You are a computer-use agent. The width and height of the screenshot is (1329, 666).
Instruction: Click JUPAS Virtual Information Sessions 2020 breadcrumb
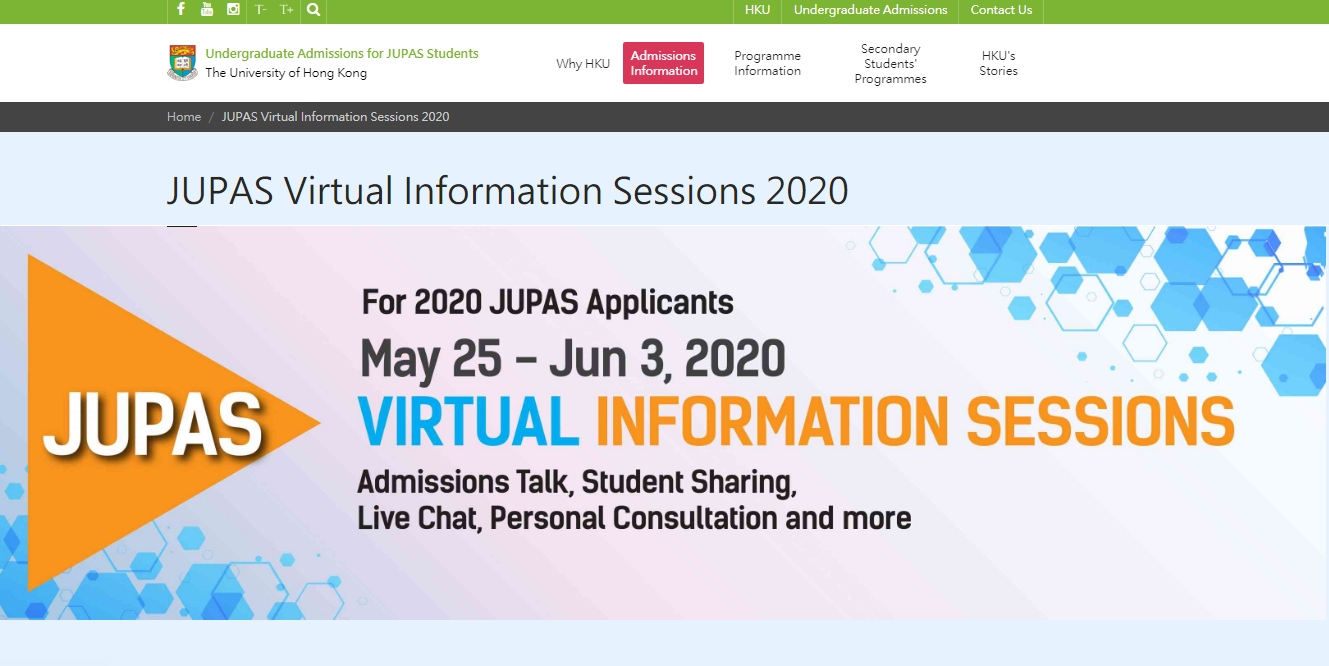pyautogui.click(x=335, y=117)
